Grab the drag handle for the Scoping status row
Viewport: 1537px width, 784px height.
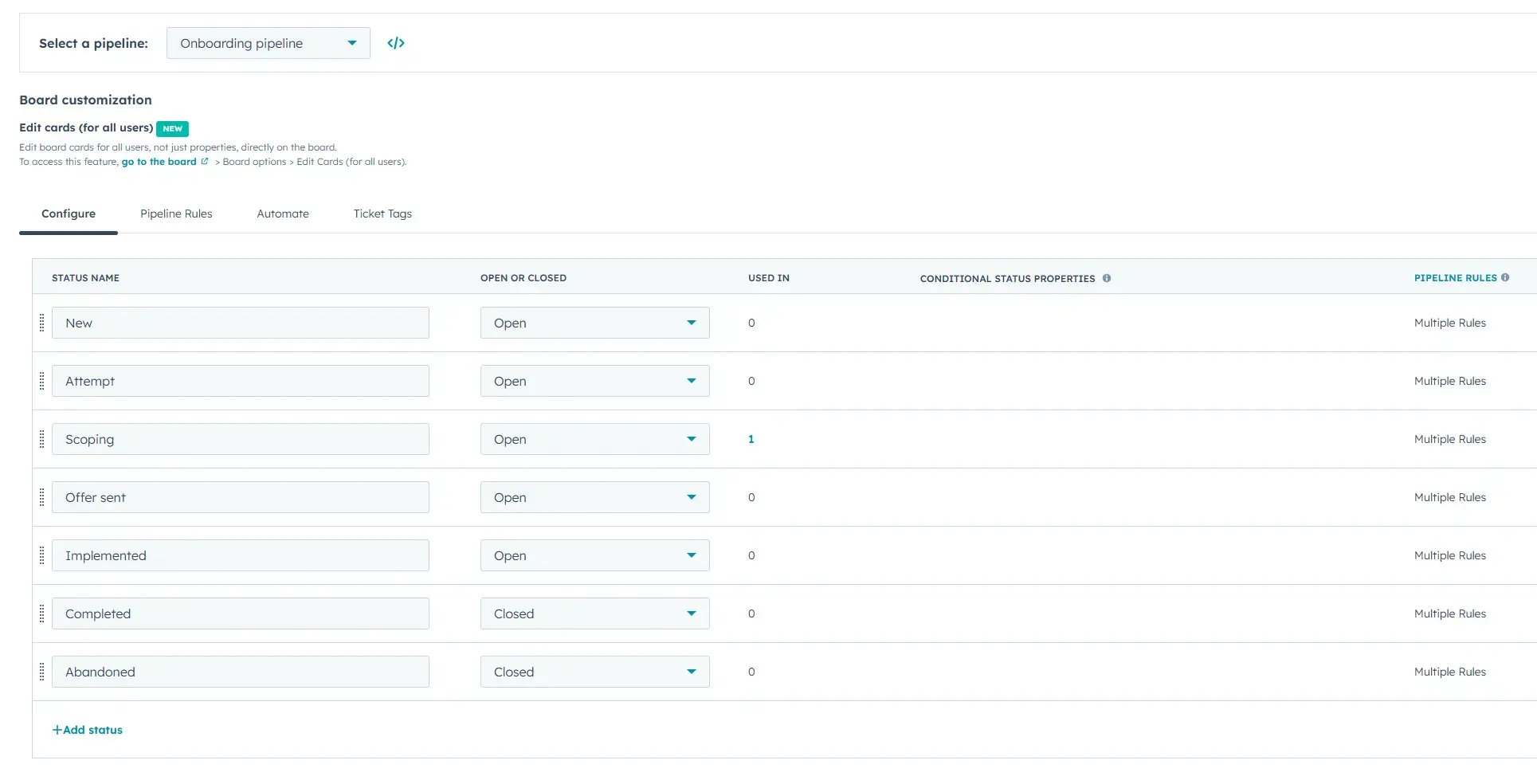[x=42, y=438]
